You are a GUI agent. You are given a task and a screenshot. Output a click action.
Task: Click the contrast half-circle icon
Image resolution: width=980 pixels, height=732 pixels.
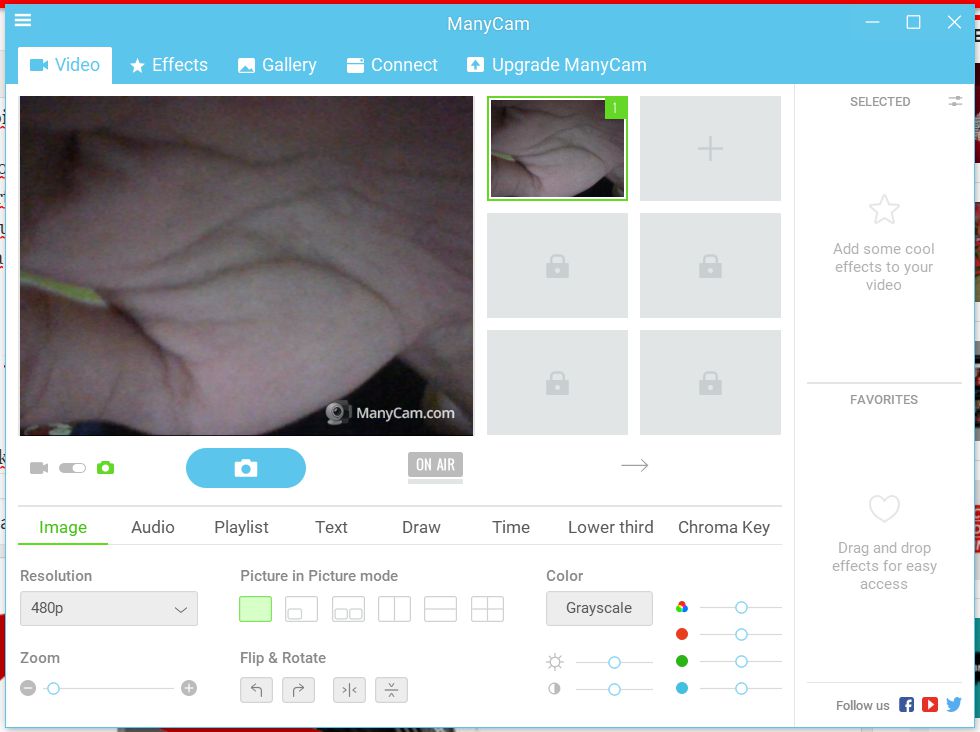pos(554,689)
